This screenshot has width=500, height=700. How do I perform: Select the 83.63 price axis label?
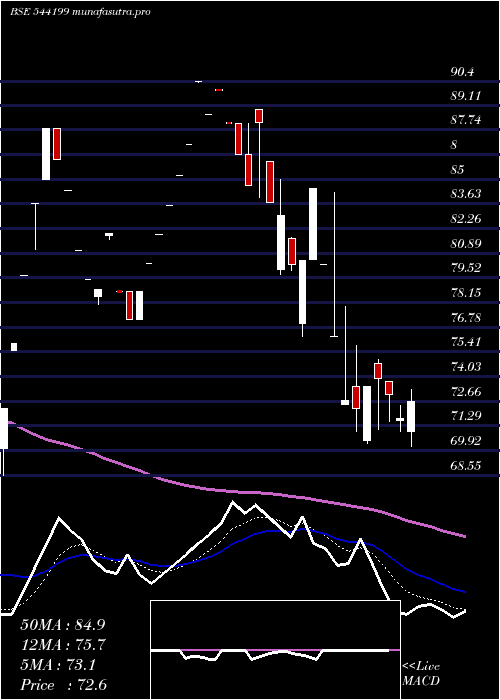(x=466, y=193)
